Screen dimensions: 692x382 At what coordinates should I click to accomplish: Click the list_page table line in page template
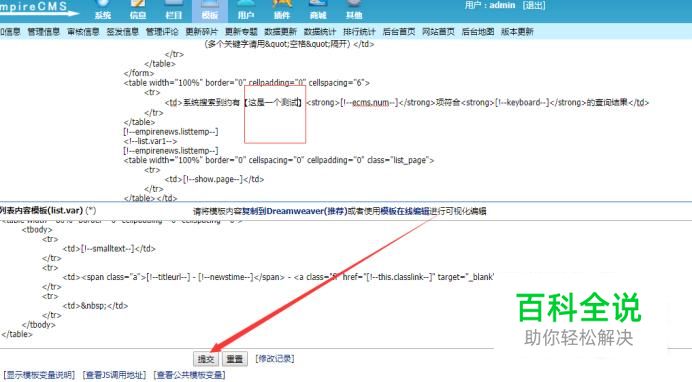point(279,160)
